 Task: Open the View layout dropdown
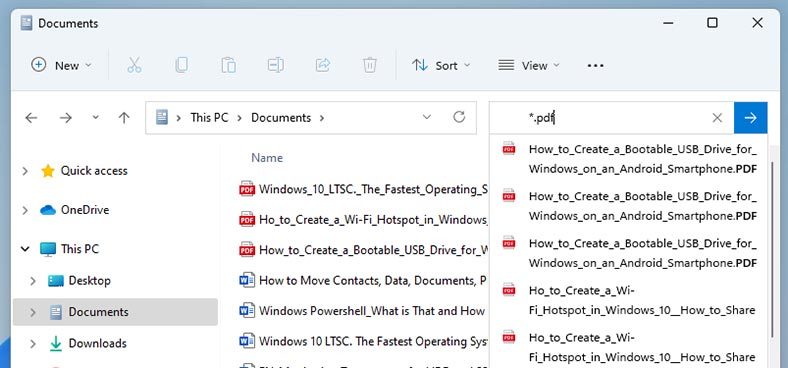(x=529, y=65)
